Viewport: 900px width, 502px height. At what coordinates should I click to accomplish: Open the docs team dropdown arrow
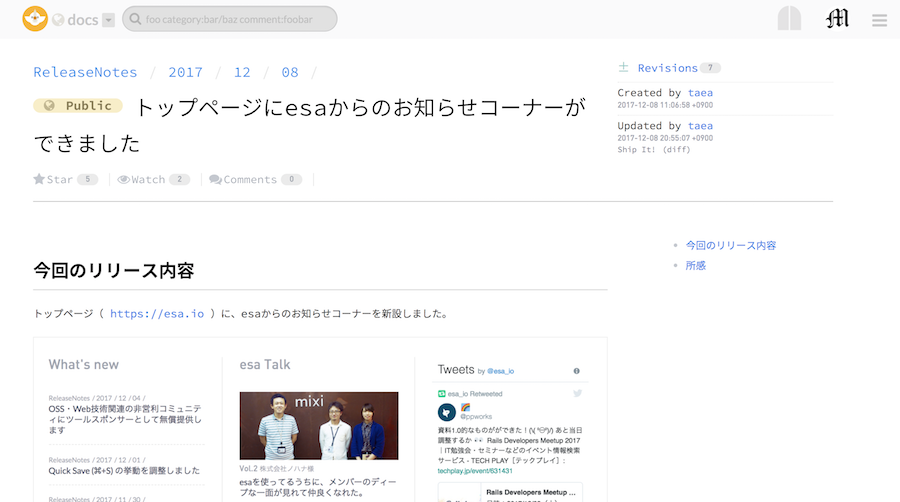coord(108,20)
